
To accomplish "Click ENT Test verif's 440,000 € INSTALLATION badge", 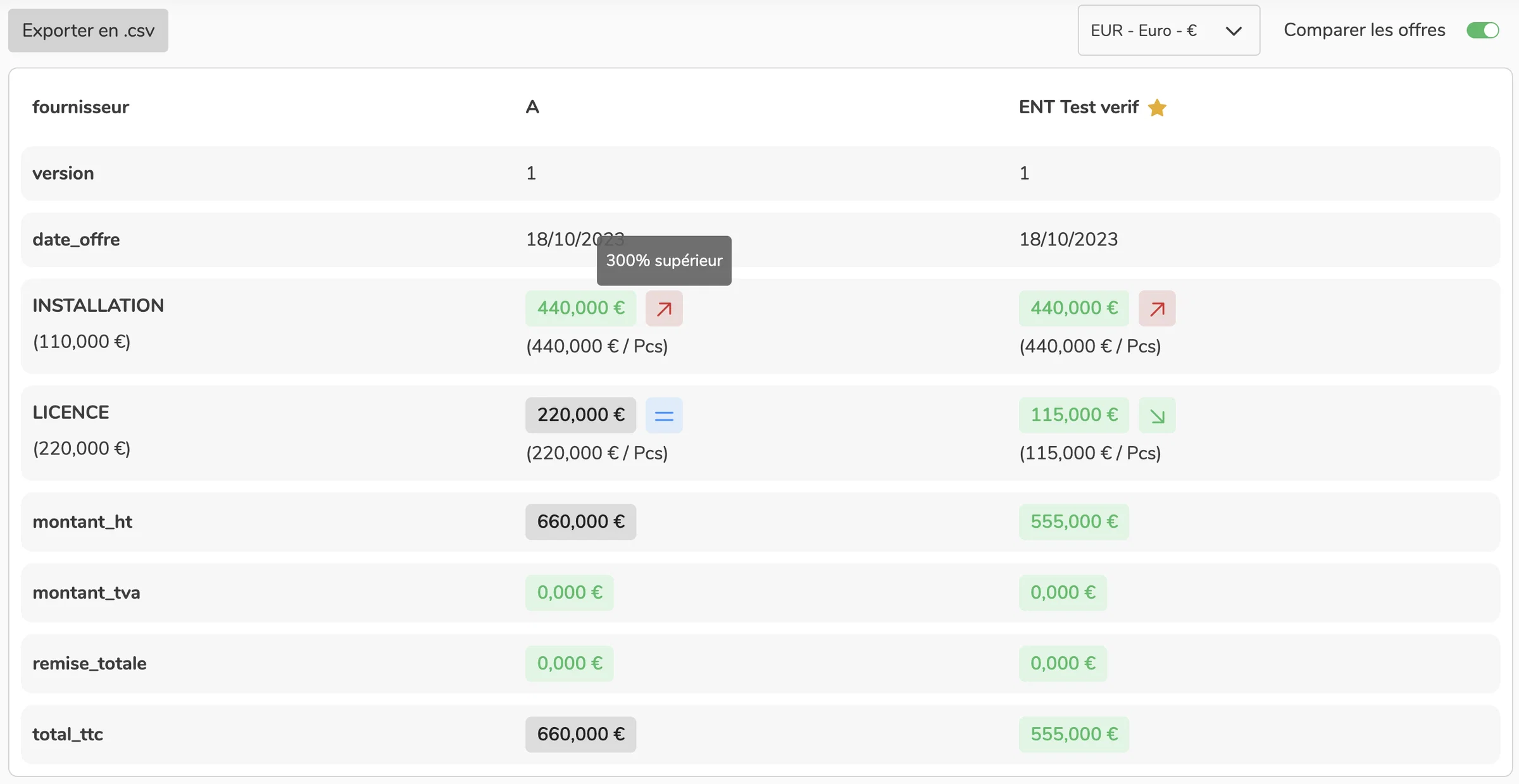I will (1073, 308).
